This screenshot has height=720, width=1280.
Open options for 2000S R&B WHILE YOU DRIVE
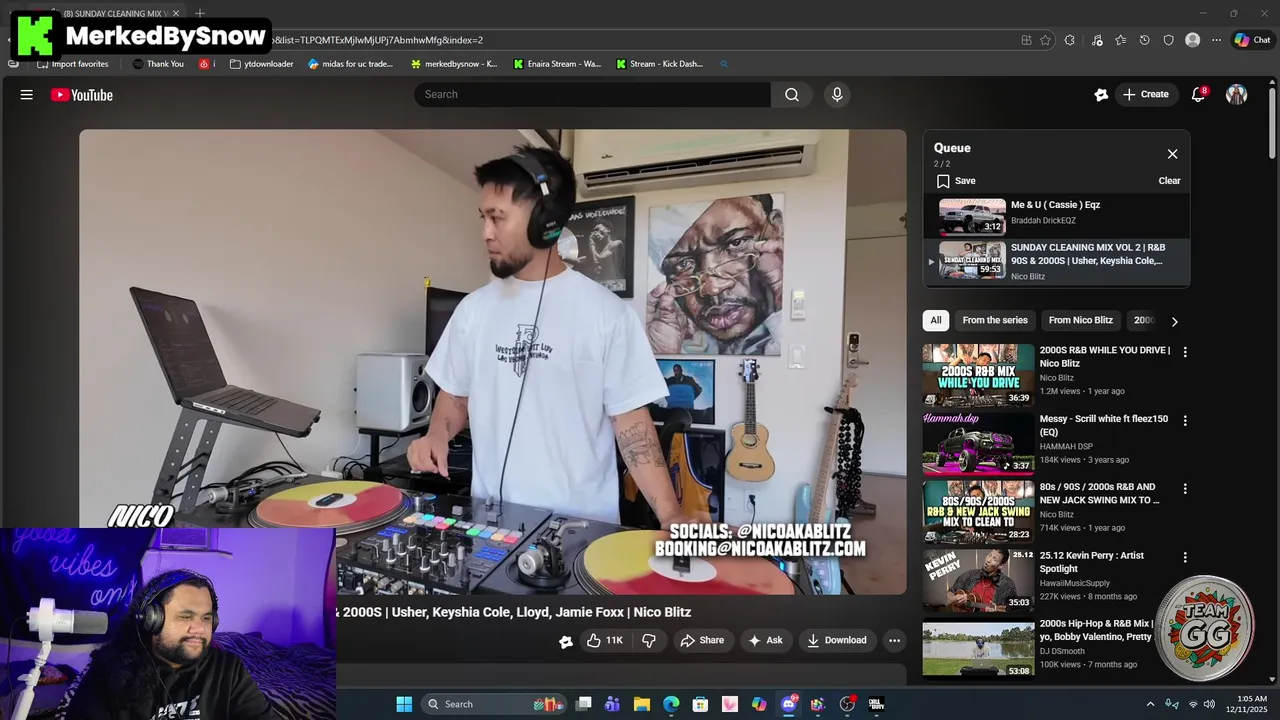click(1185, 352)
